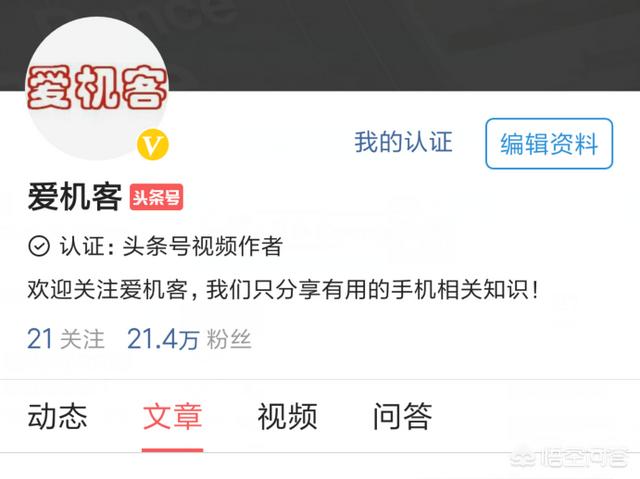Select the 文章 tab
This screenshot has height=479, width=640.
(x=173, y=416)
